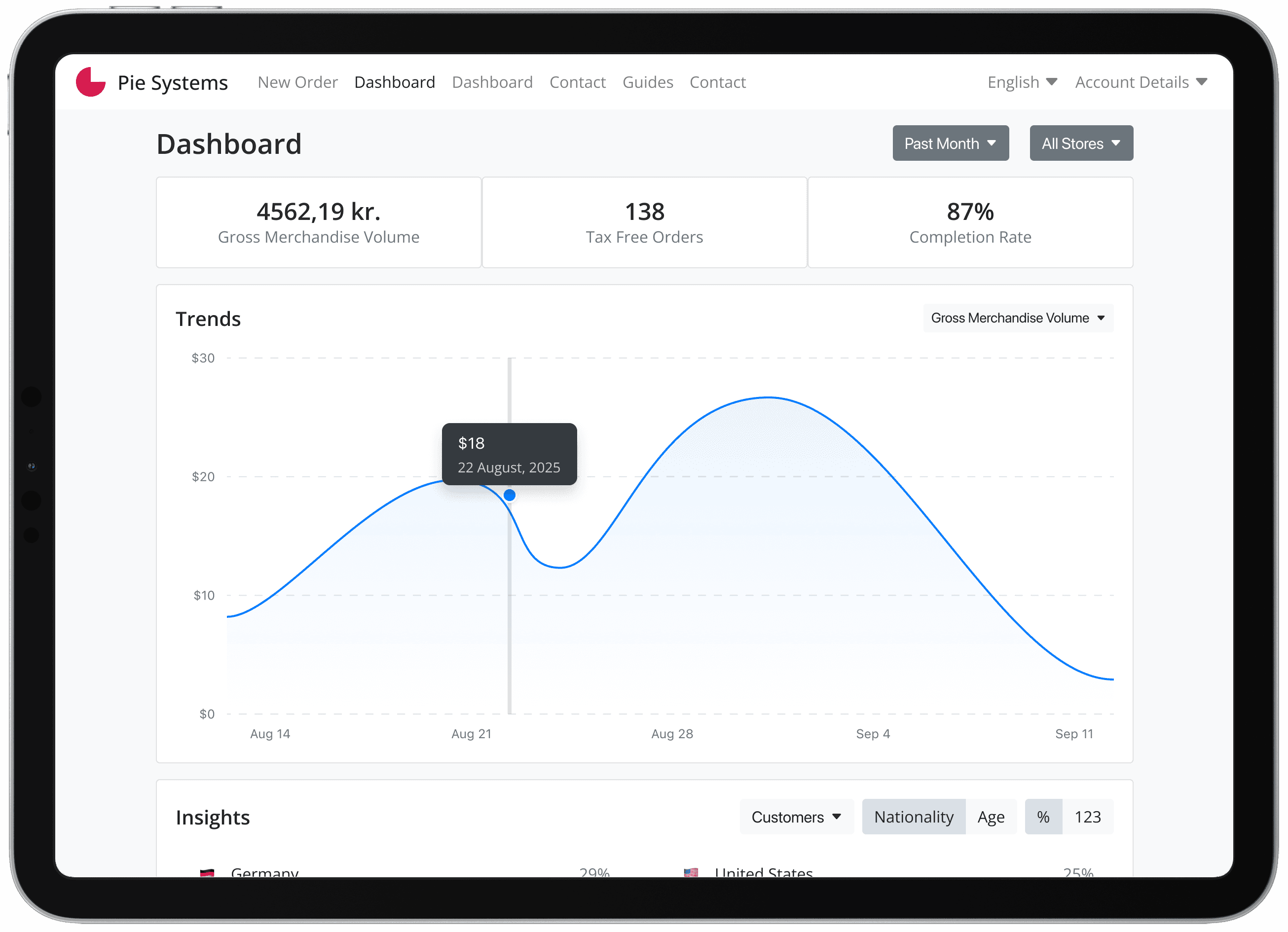Toggle Insights to percentage display
The height and width of the screenshot is (932, 1288).
1043,817
